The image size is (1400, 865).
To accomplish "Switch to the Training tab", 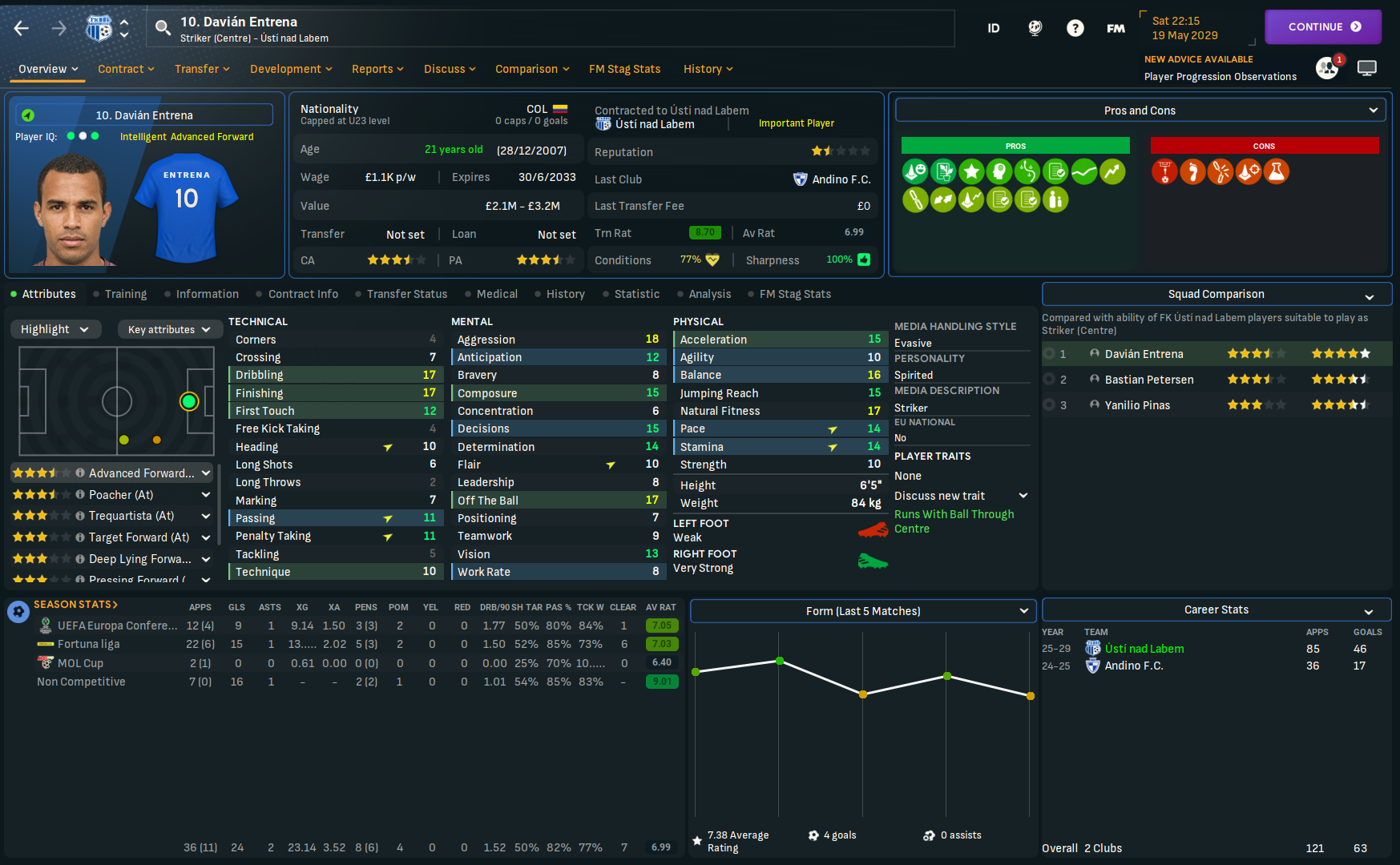I will tap(126, 294).
